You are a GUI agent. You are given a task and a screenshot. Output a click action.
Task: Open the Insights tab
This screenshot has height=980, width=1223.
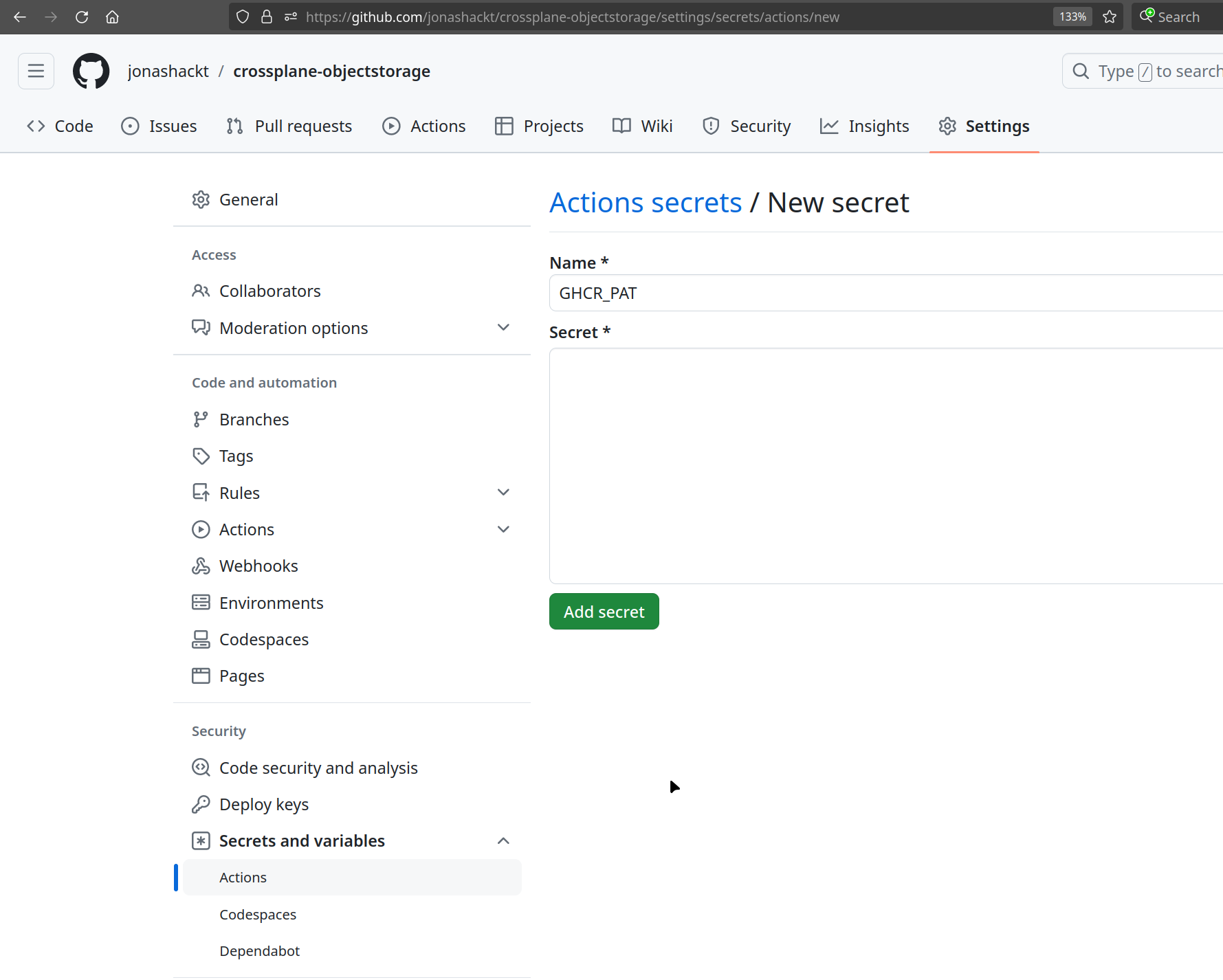click(865, 126)
